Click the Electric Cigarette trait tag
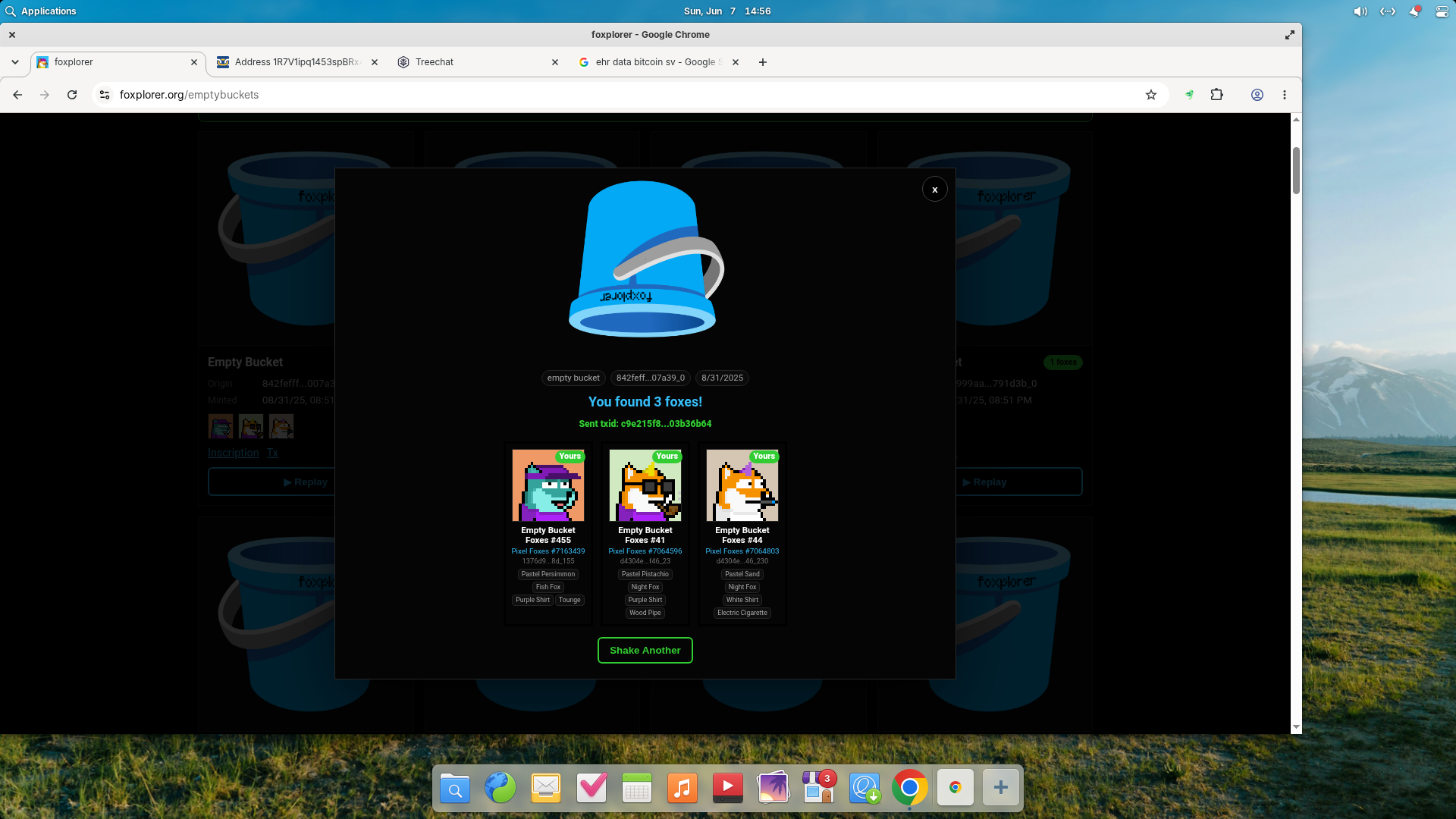1456x819 pixels. 742,613
